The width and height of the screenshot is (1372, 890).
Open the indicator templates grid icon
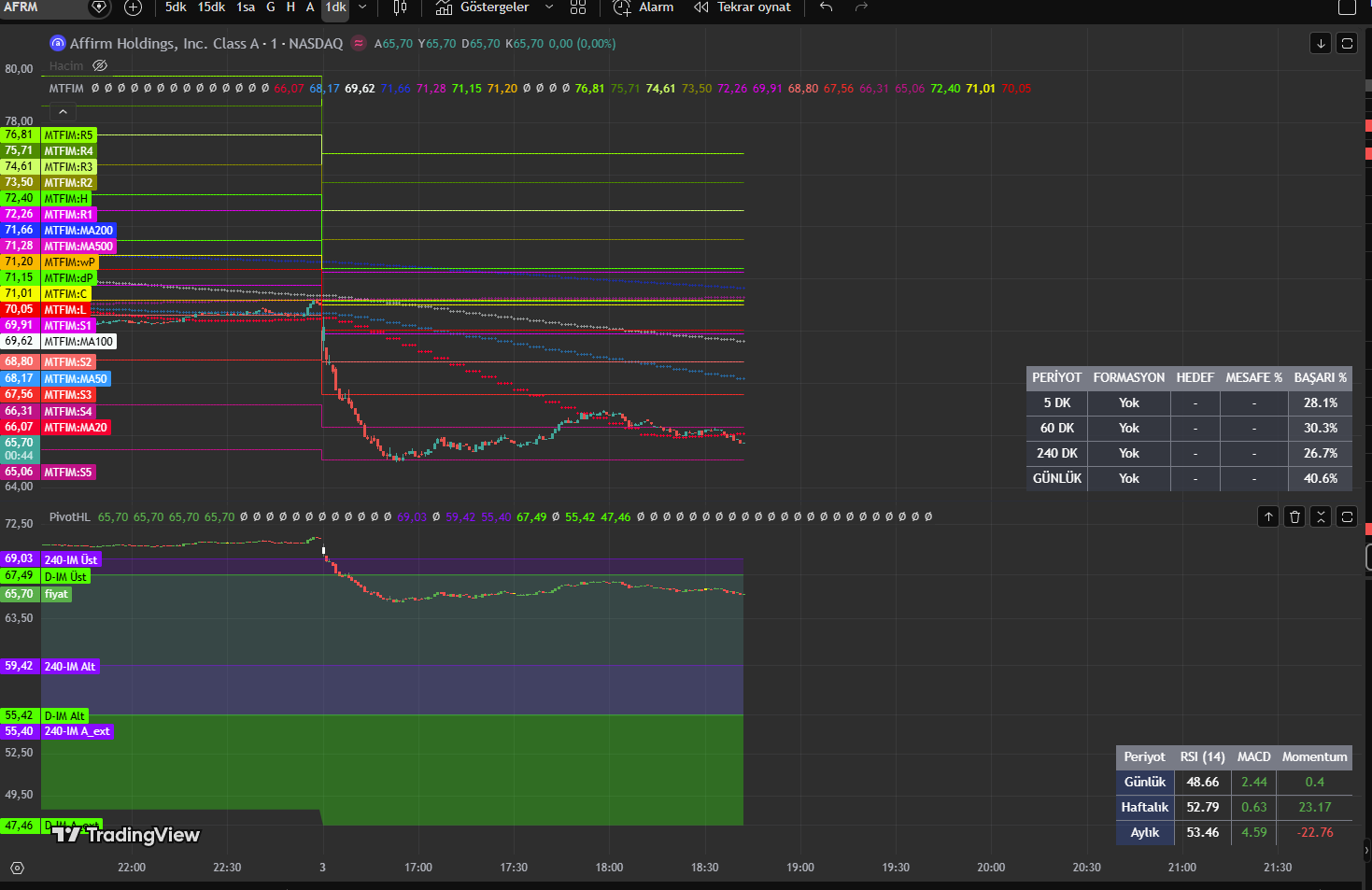tap(578, 7)
